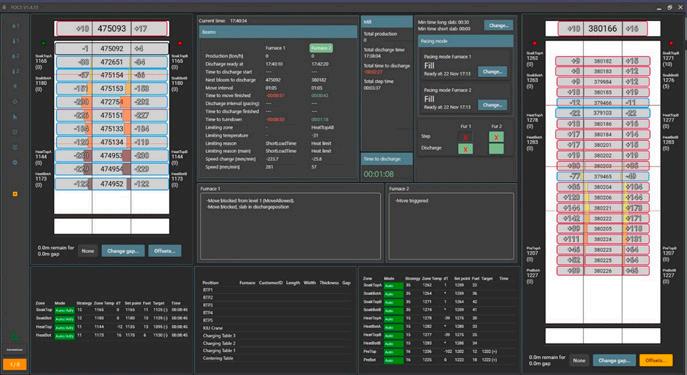Click the Charging Table 3 row
The image size is (687, 375).
click(x=277, y=336)
